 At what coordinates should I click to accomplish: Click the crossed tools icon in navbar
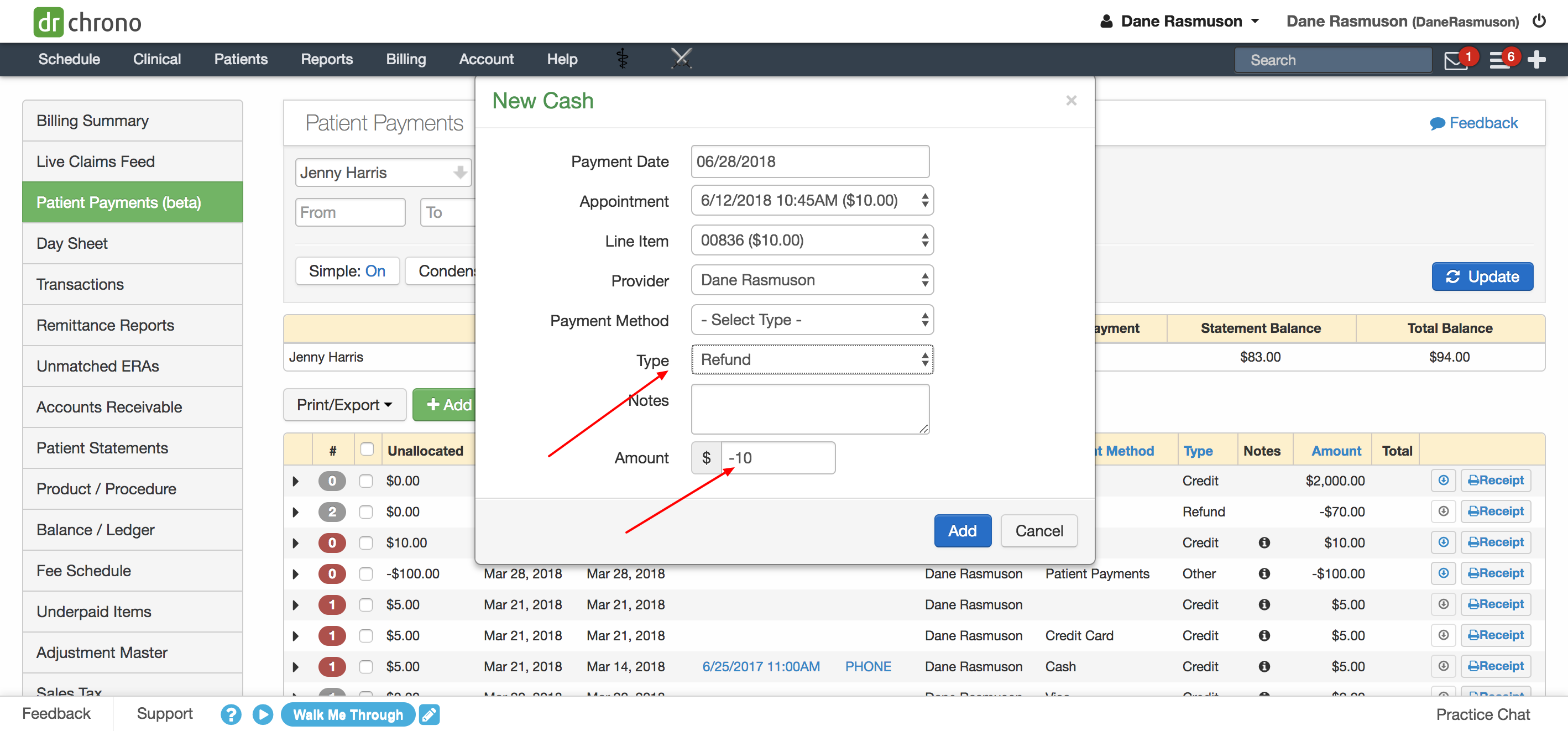(681, 59)
